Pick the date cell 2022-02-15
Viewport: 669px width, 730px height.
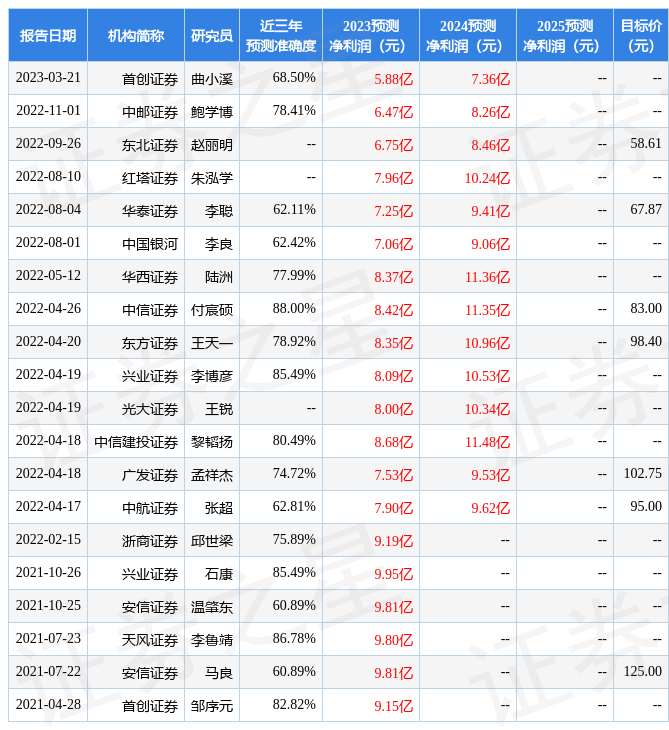(x=48, y=540)
